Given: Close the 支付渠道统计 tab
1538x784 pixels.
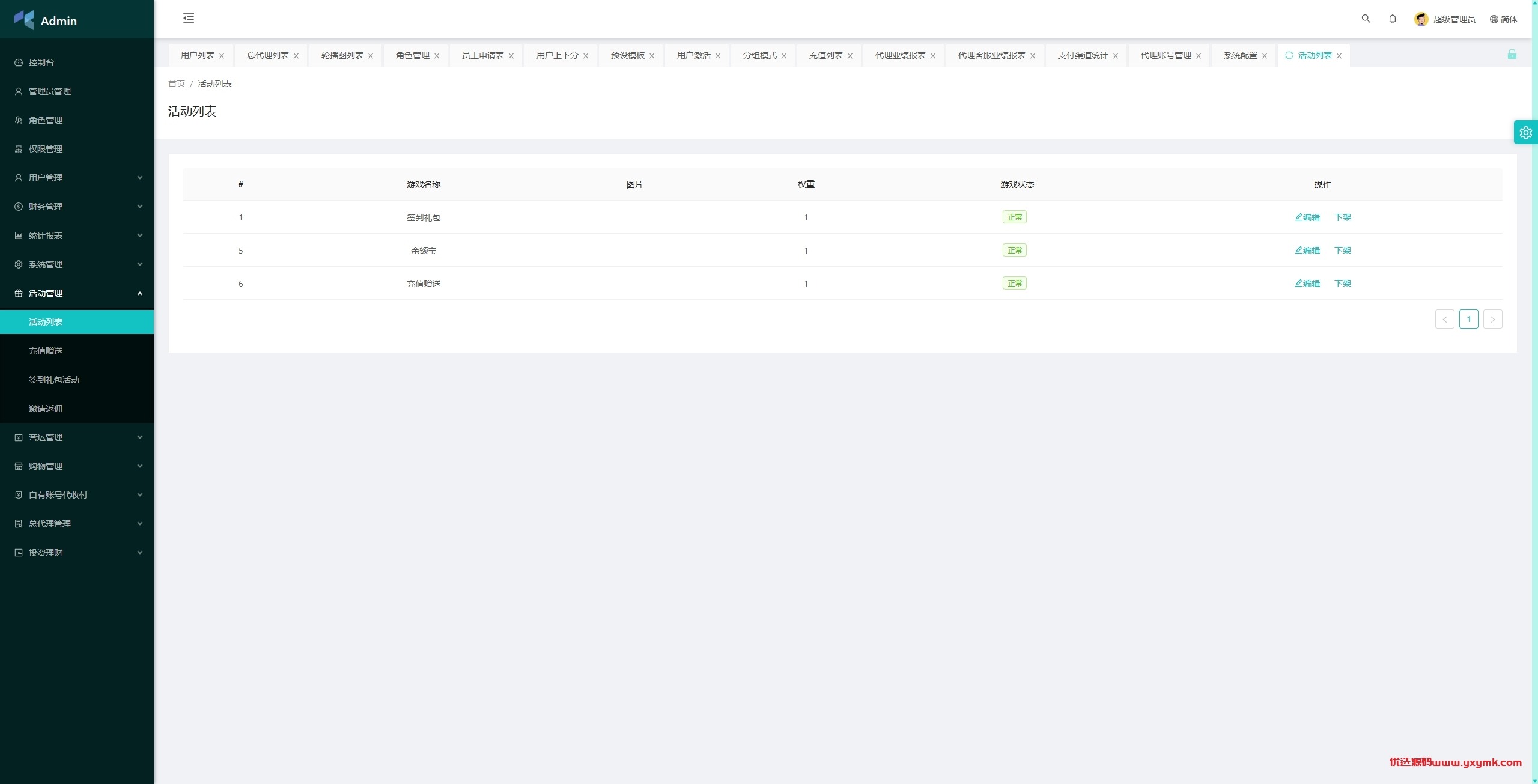Looking at the screenshot, I should pos(1116,56).
